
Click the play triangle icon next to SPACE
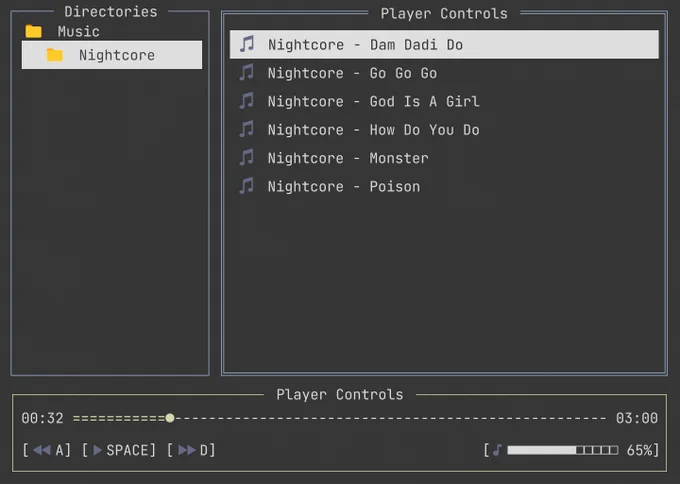(x=98, y=450)
